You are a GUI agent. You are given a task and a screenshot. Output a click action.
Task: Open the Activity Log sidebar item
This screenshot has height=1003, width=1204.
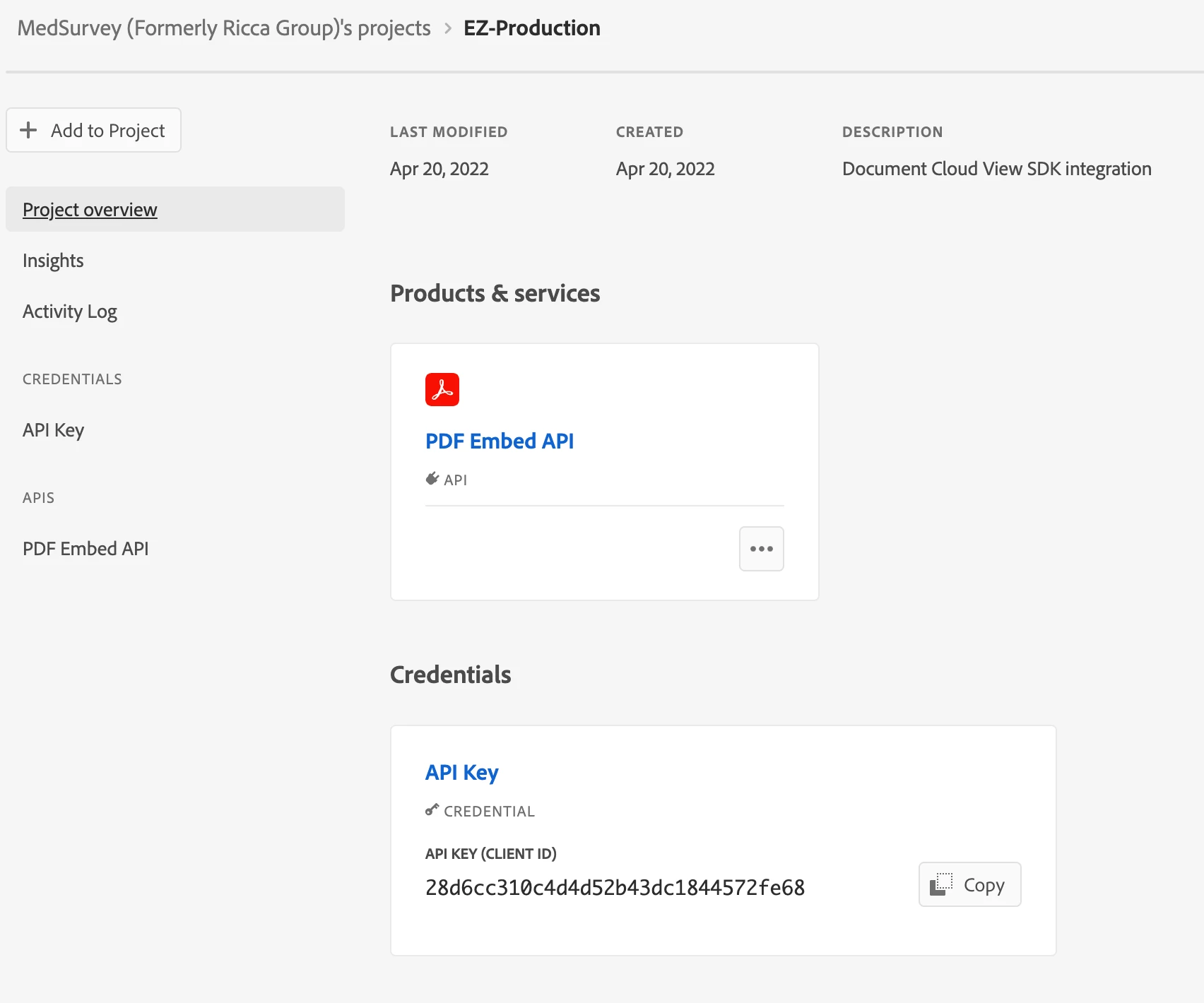(x=70, y=311)
